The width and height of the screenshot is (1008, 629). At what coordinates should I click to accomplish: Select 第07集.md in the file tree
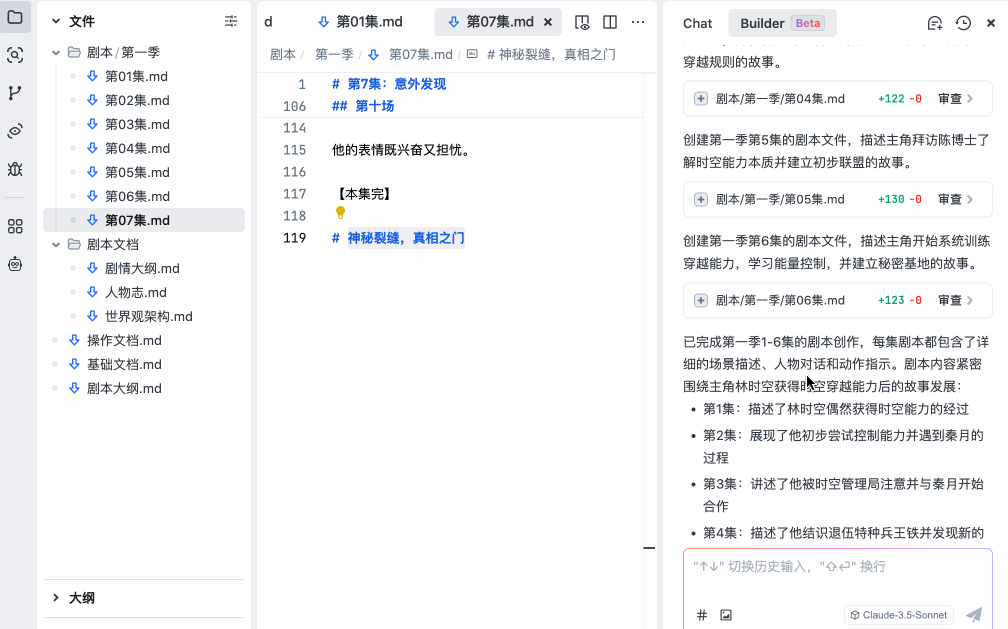coord(144,220)
